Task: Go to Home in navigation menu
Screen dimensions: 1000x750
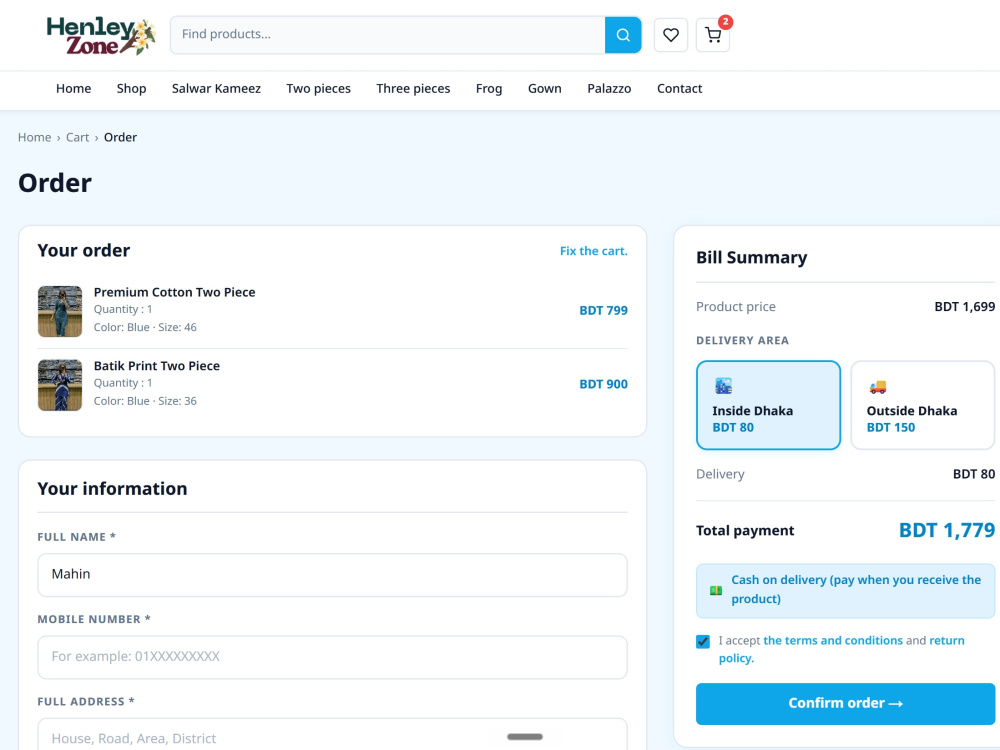Action: pyautogui.click(x=73, y=89)
